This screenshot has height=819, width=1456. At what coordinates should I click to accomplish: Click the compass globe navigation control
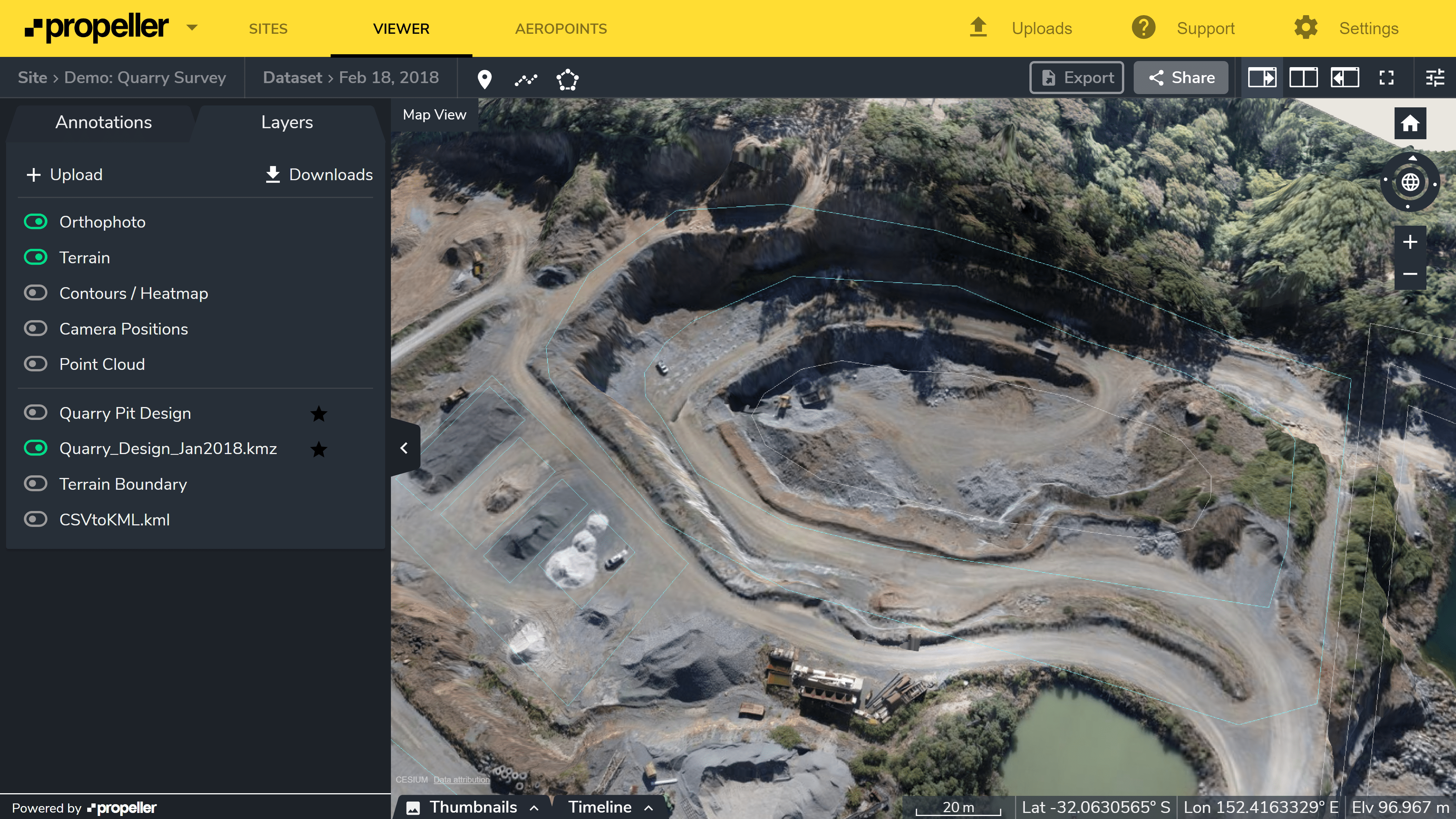[x=1410, y=182]
